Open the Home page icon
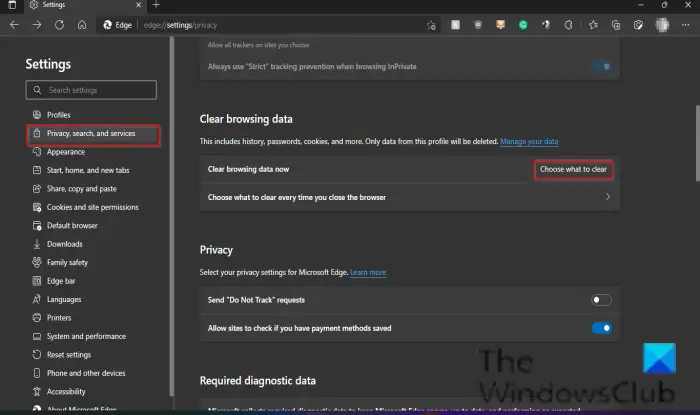This screenshot has width=700, height=415. (82, 25)
